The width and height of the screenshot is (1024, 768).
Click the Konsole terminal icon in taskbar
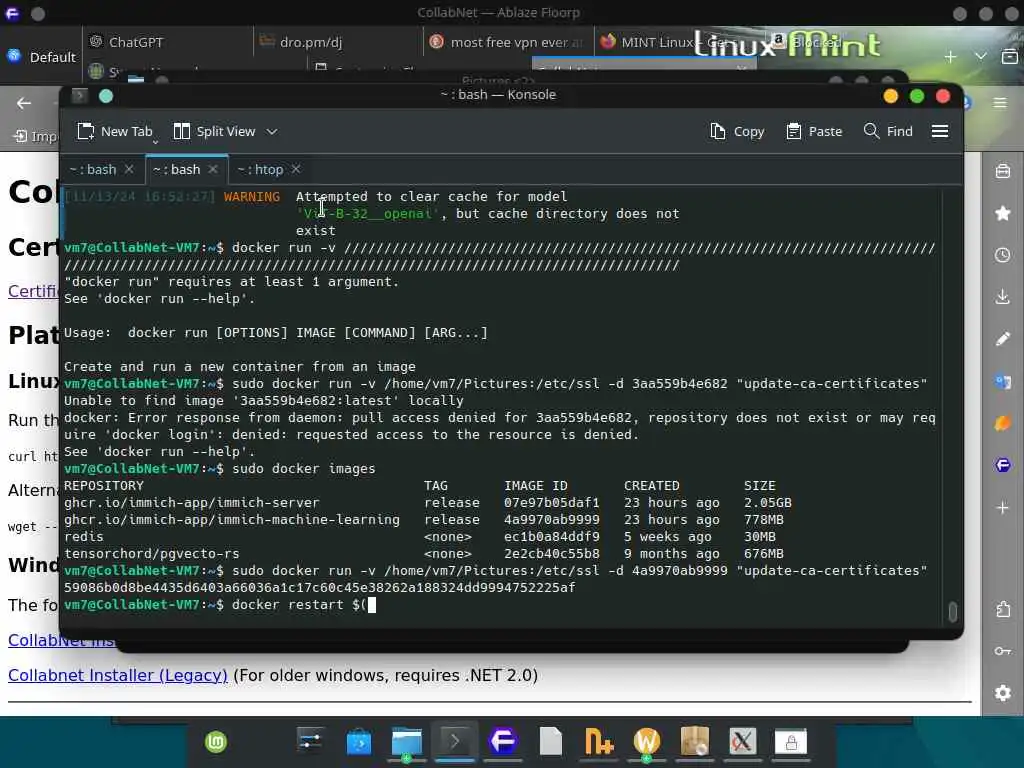point(455,742)
